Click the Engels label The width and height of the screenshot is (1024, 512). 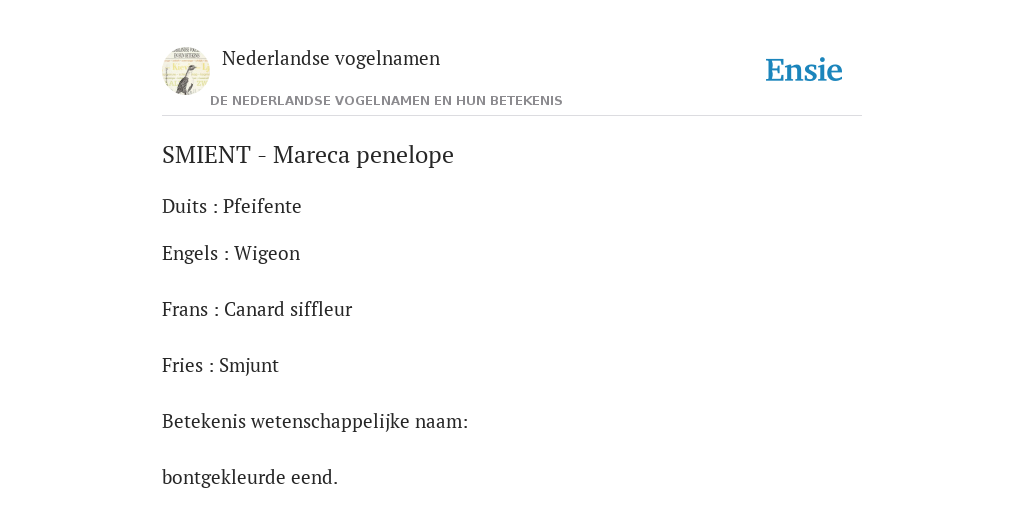(190, 253)
